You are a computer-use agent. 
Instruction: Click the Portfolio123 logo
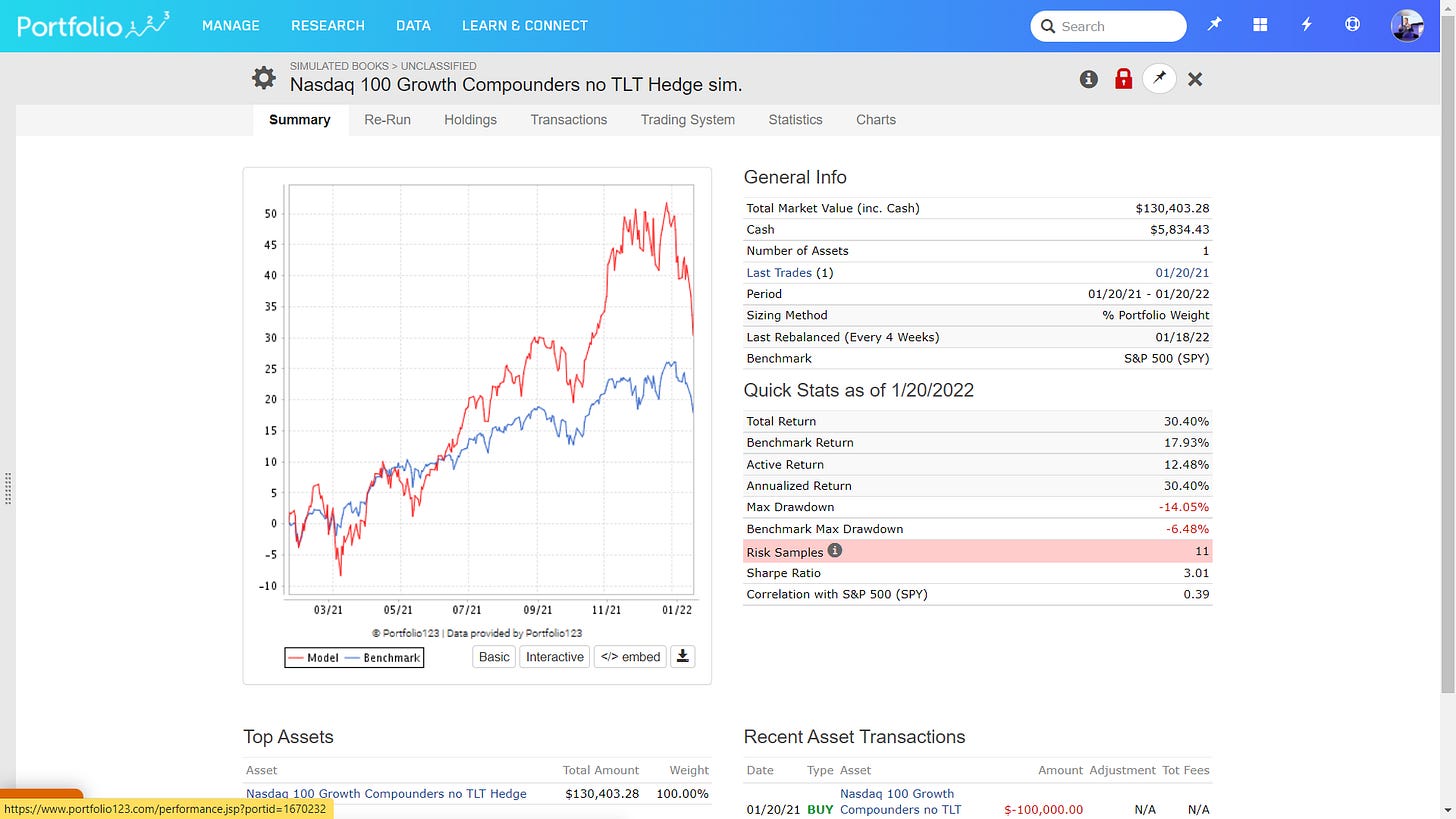[x=93, y=25]
